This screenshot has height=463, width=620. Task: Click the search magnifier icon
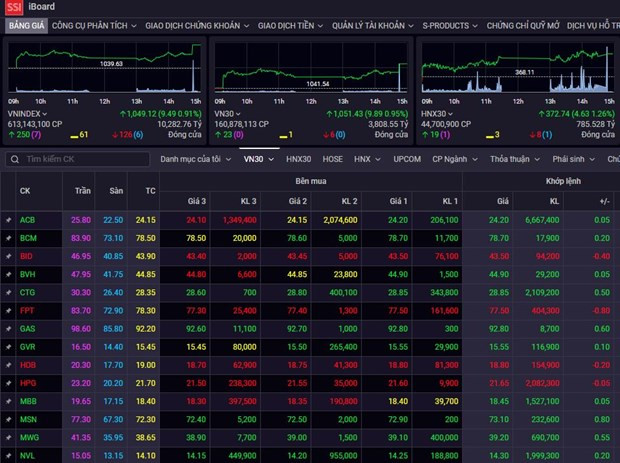(x=15, y=159)
